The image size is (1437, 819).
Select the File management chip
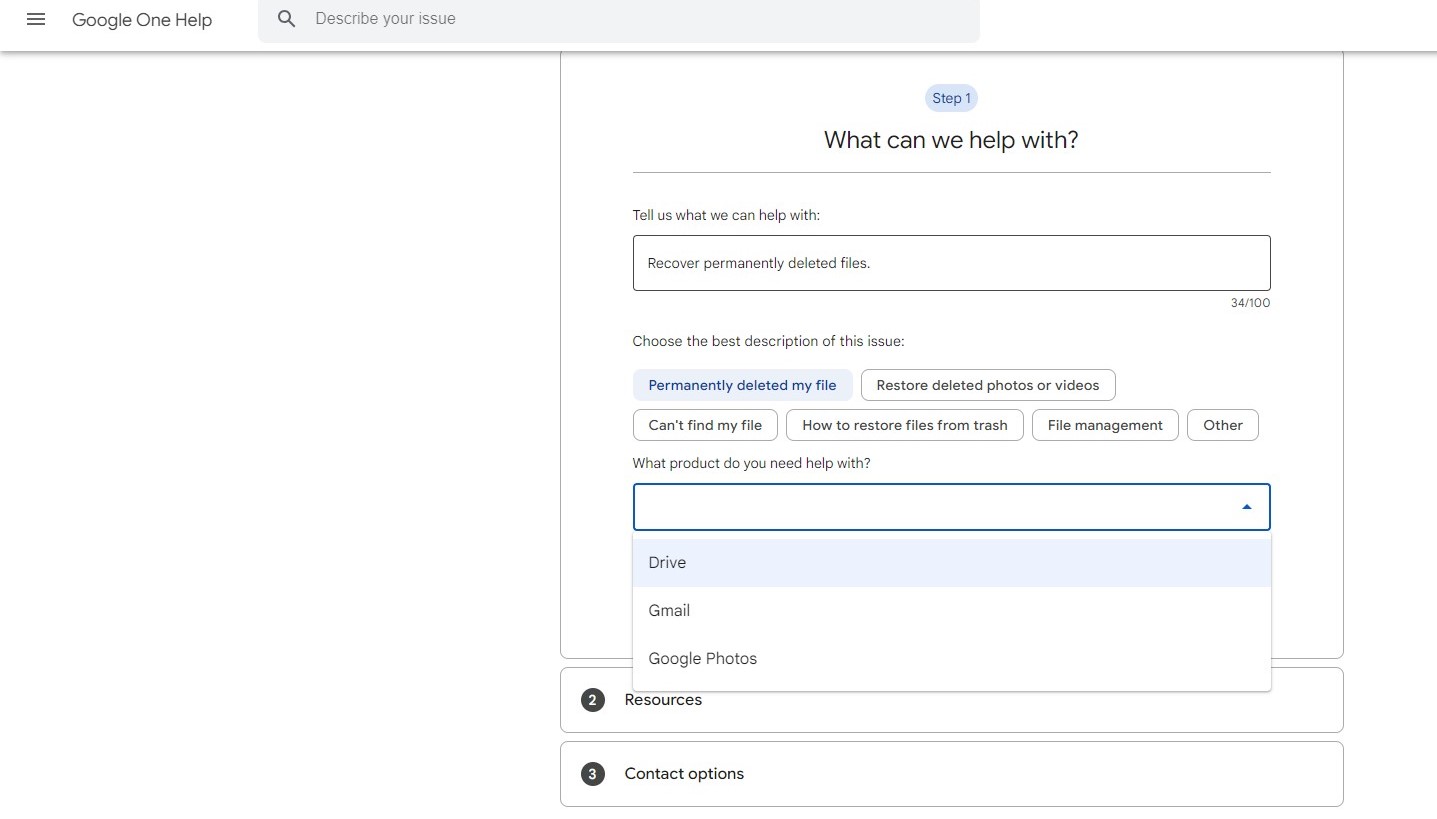tap(1105, 425)
